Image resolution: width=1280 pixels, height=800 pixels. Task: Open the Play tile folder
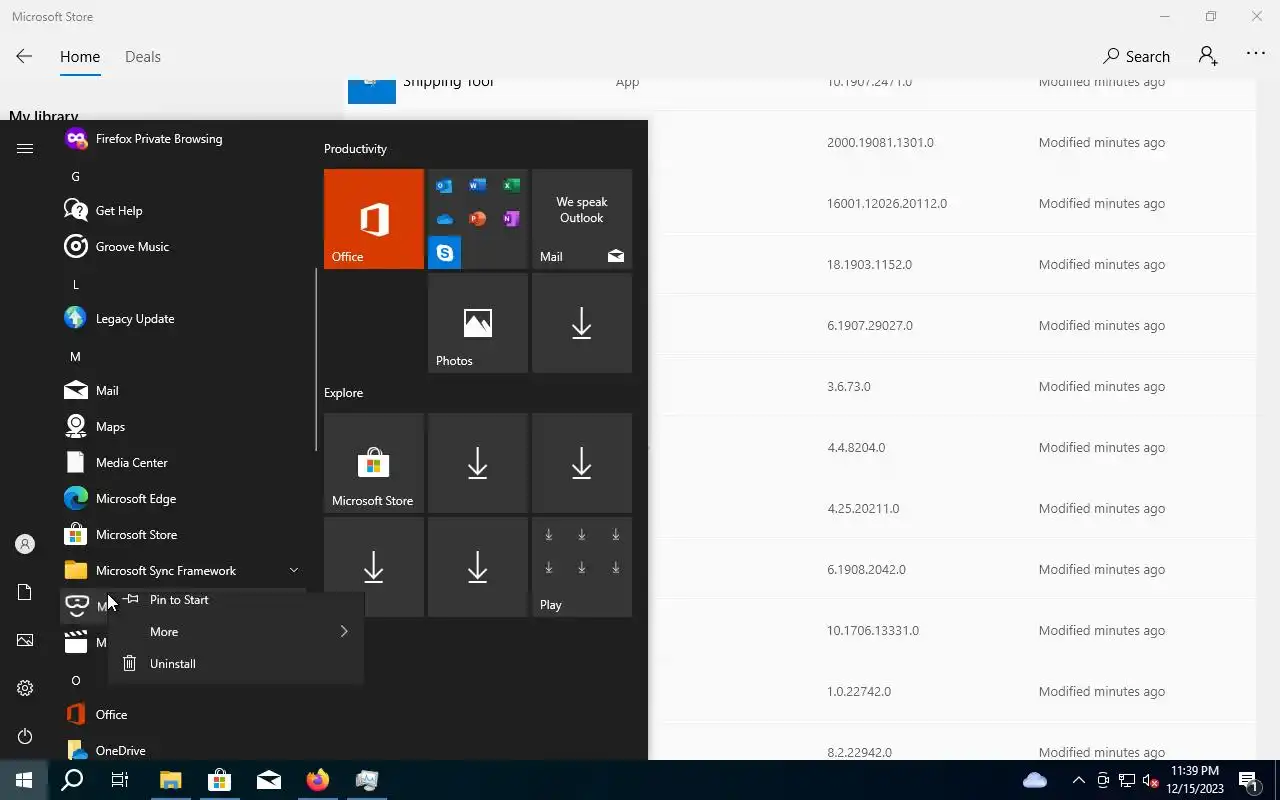click(x=582, y=567)
